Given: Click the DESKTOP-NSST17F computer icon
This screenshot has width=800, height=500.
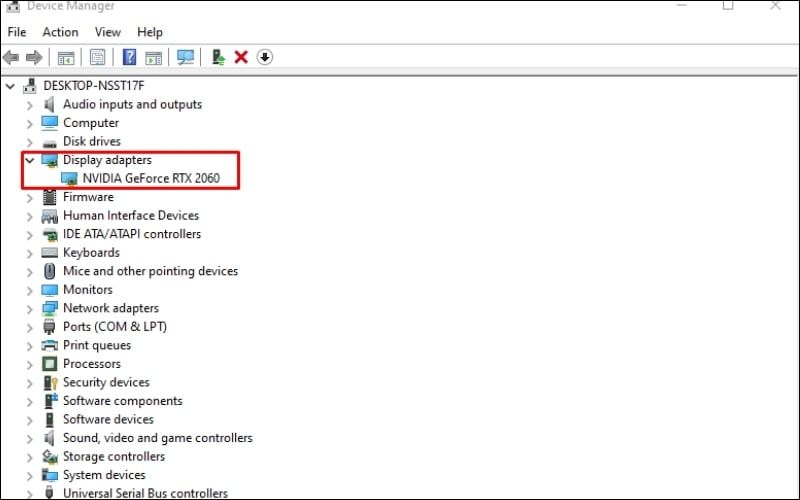Looking at the screenshot, I should [x=30, y=86].
